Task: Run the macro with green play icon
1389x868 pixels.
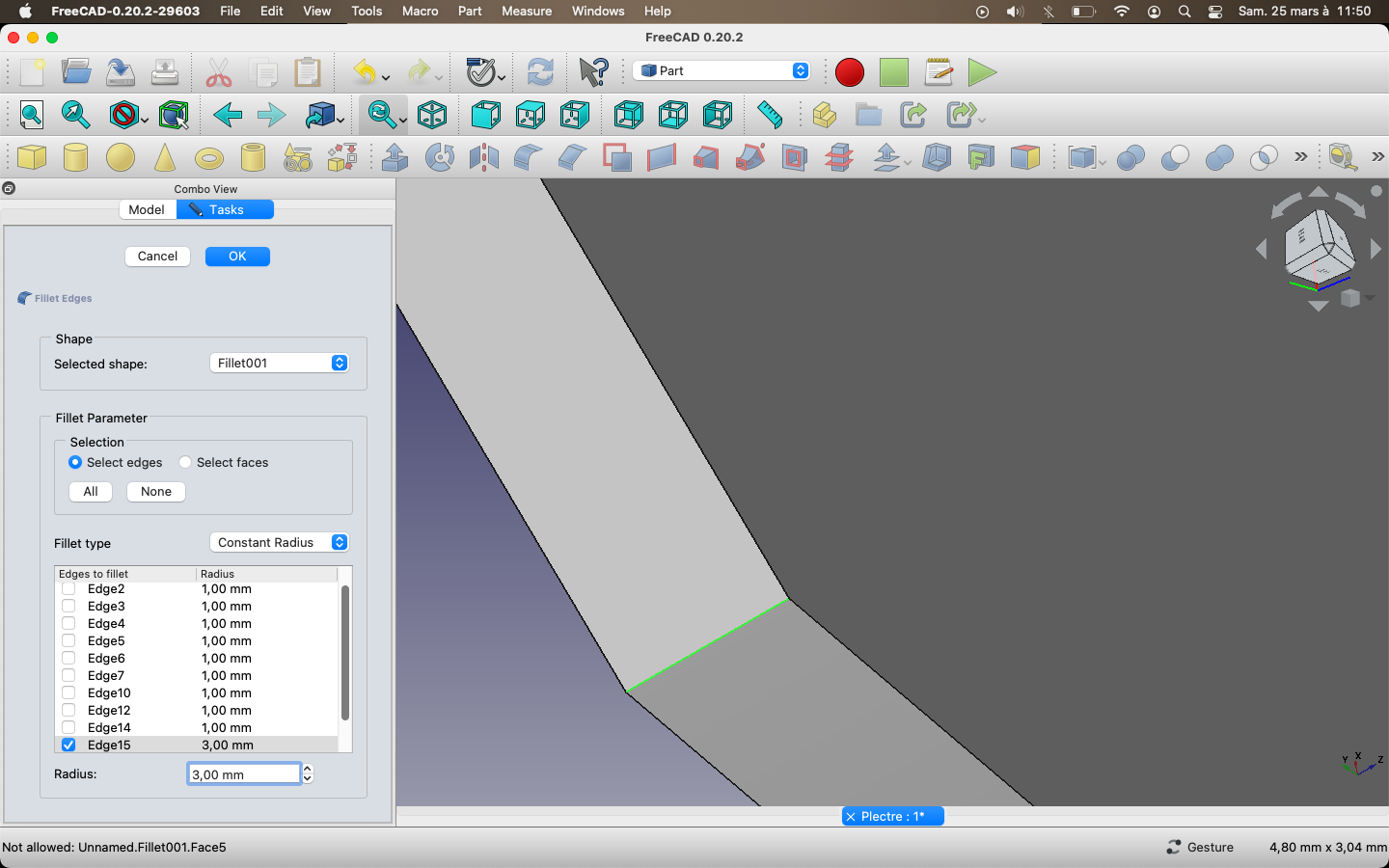Action: pyautogui.click(x=982, y=72)
